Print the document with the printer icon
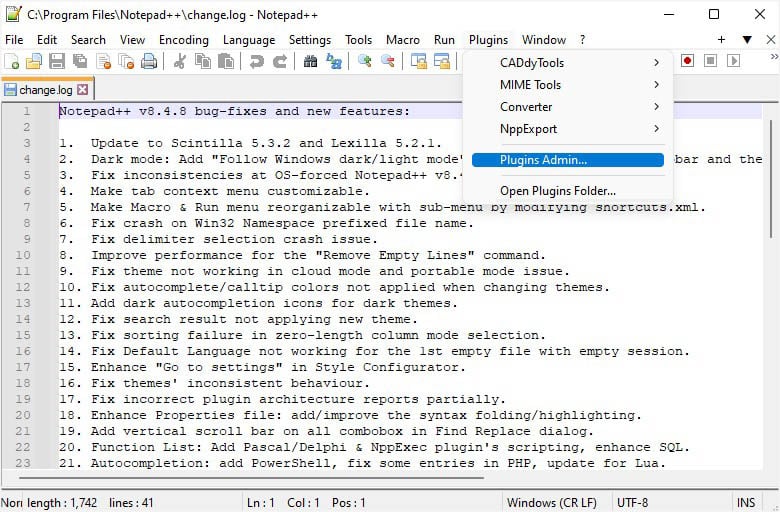Image resolution: width=780 pixels, height=512 pixels. (x=149, y=62)
